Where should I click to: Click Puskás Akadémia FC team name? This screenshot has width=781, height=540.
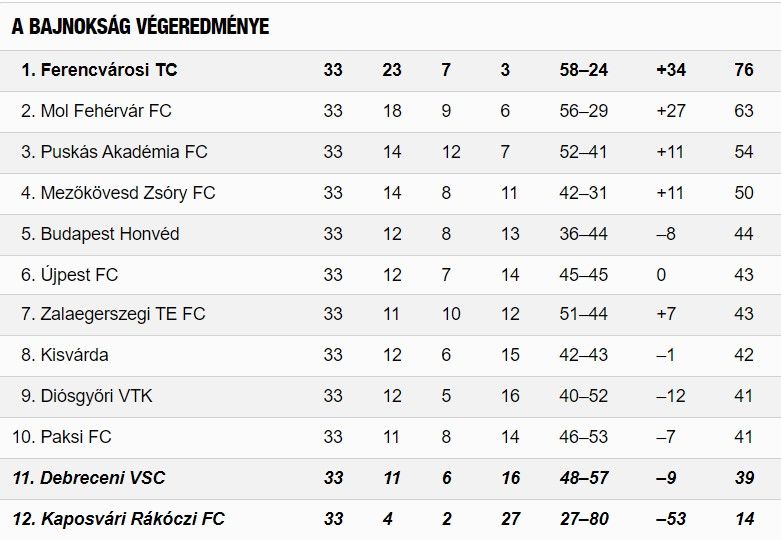tap(124, 152)
